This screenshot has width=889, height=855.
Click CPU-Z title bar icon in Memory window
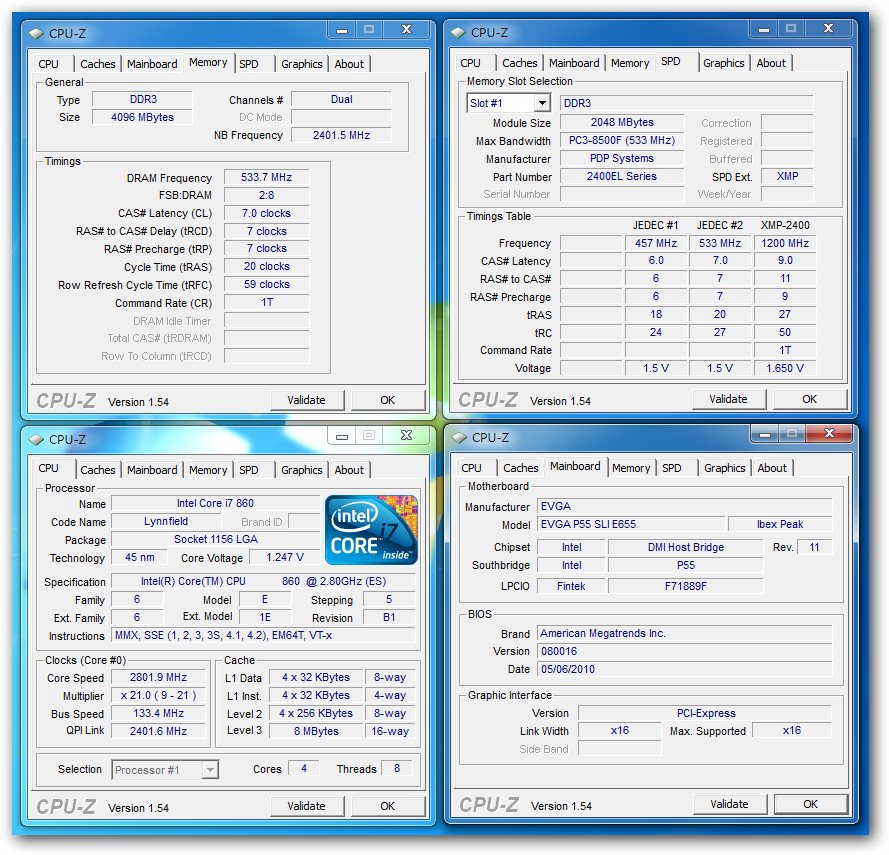(x=35, y=33)
